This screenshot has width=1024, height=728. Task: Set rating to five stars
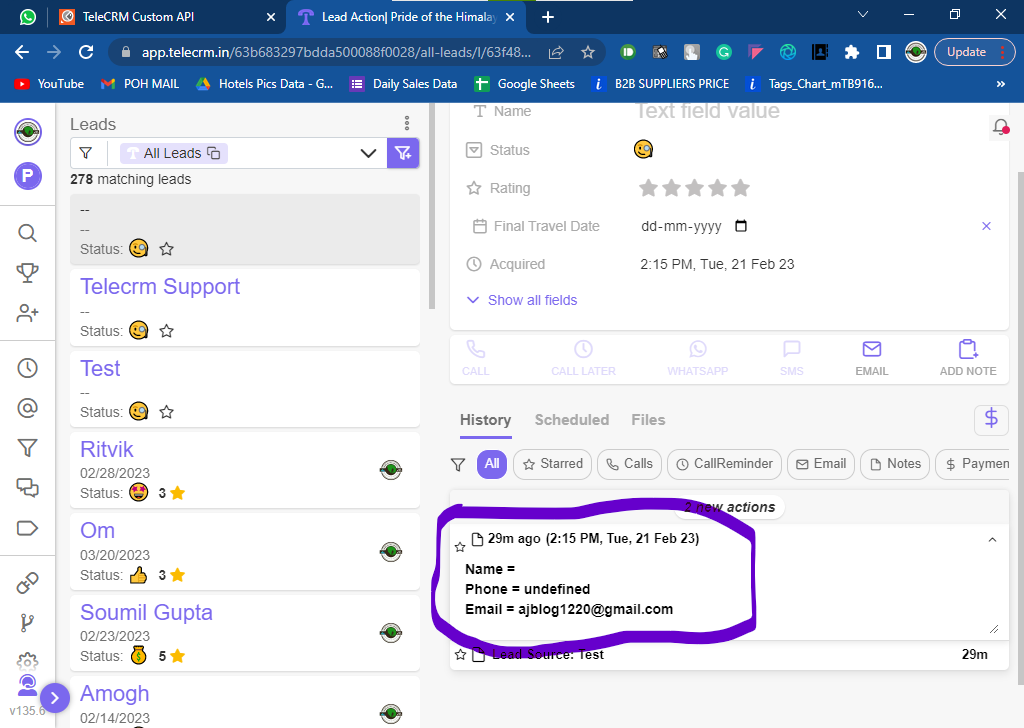click(740, 188)
